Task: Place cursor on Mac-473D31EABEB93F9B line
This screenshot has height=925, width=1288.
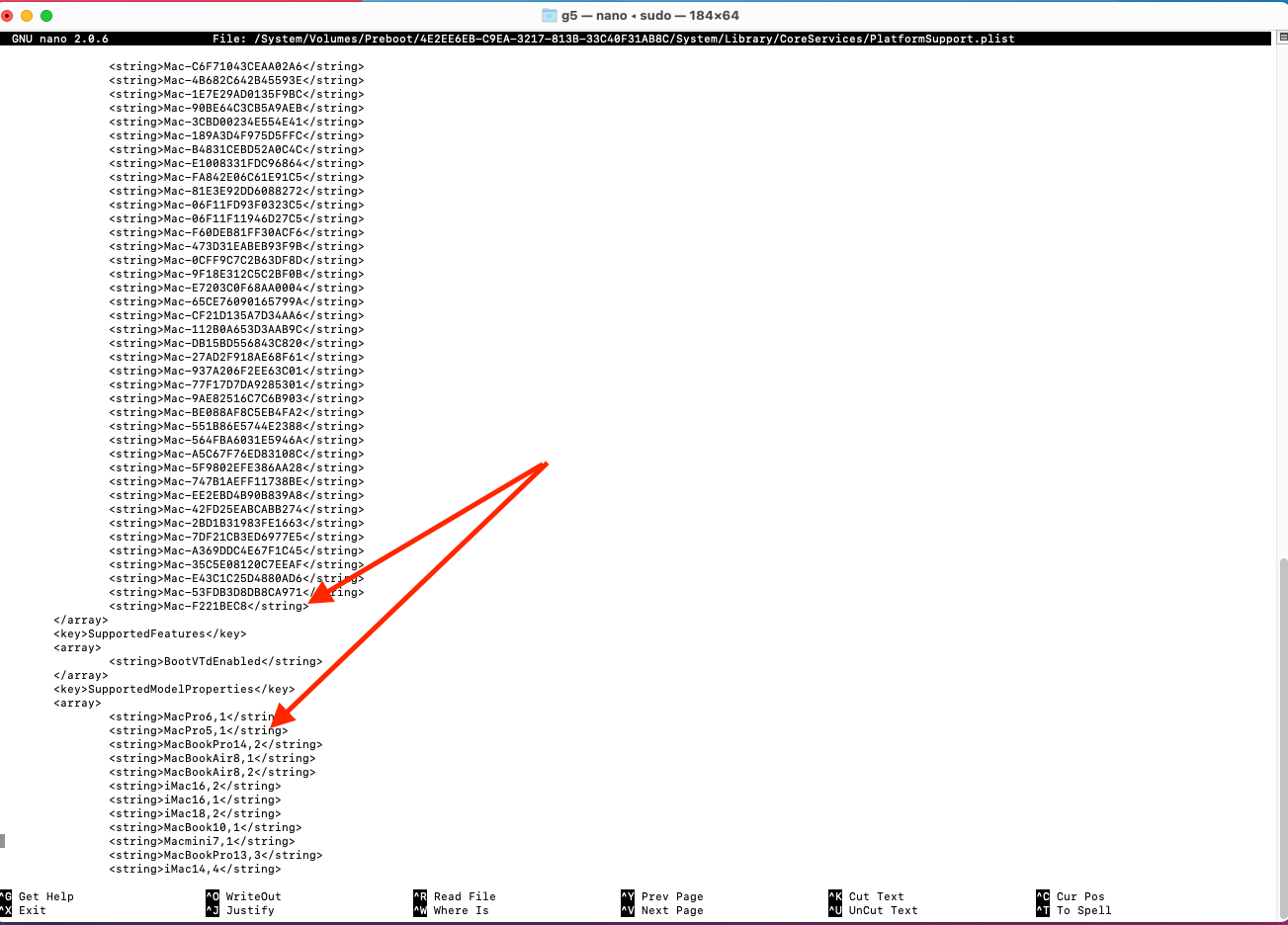Action: tap(236, 246)
